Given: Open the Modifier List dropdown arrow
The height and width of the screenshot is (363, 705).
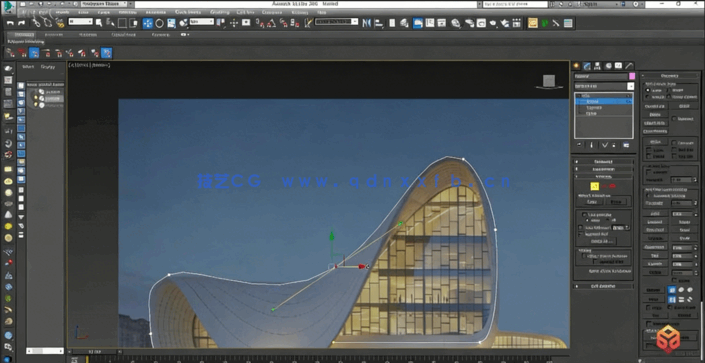Looking at the screenshot, I should coord(630,86).
